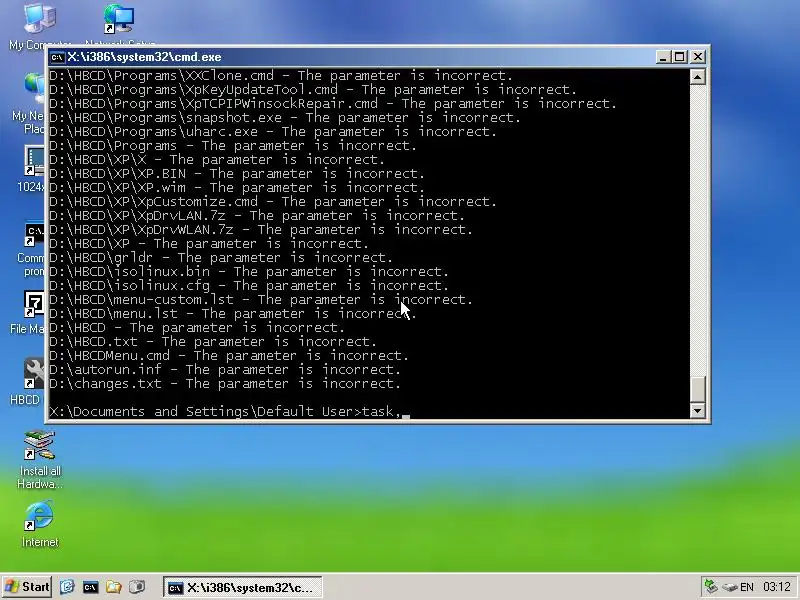The image size is (800, 600).
Task: Select the Install all Hardware desktop icon
Action: tap(40, 459)
